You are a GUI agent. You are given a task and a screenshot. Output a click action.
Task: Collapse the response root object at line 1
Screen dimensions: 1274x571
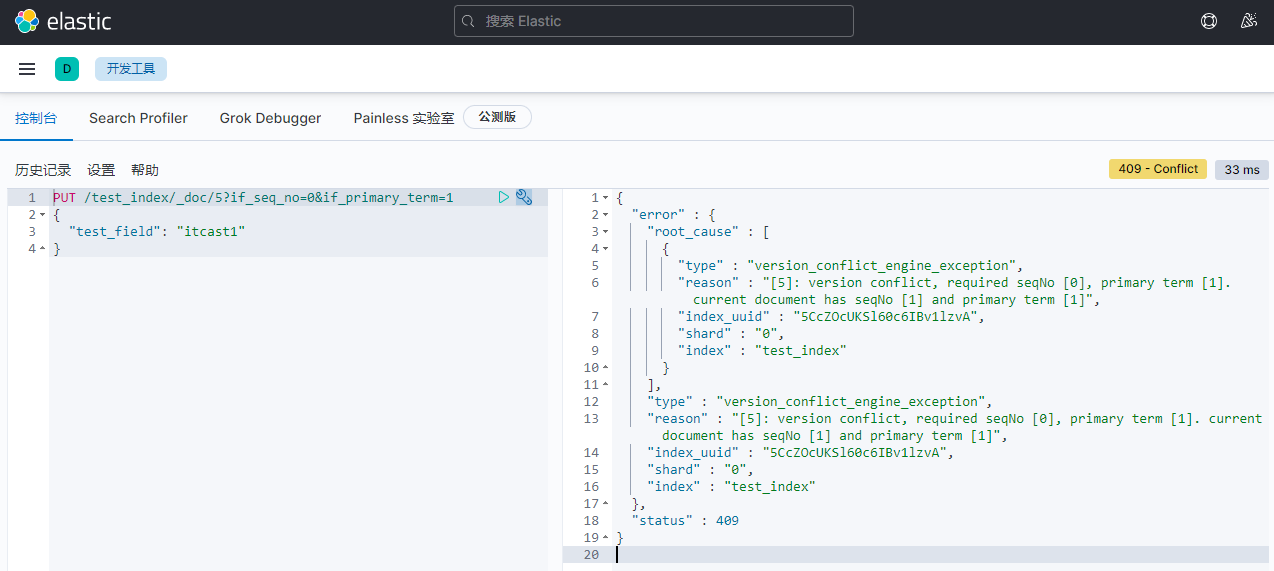605,198
